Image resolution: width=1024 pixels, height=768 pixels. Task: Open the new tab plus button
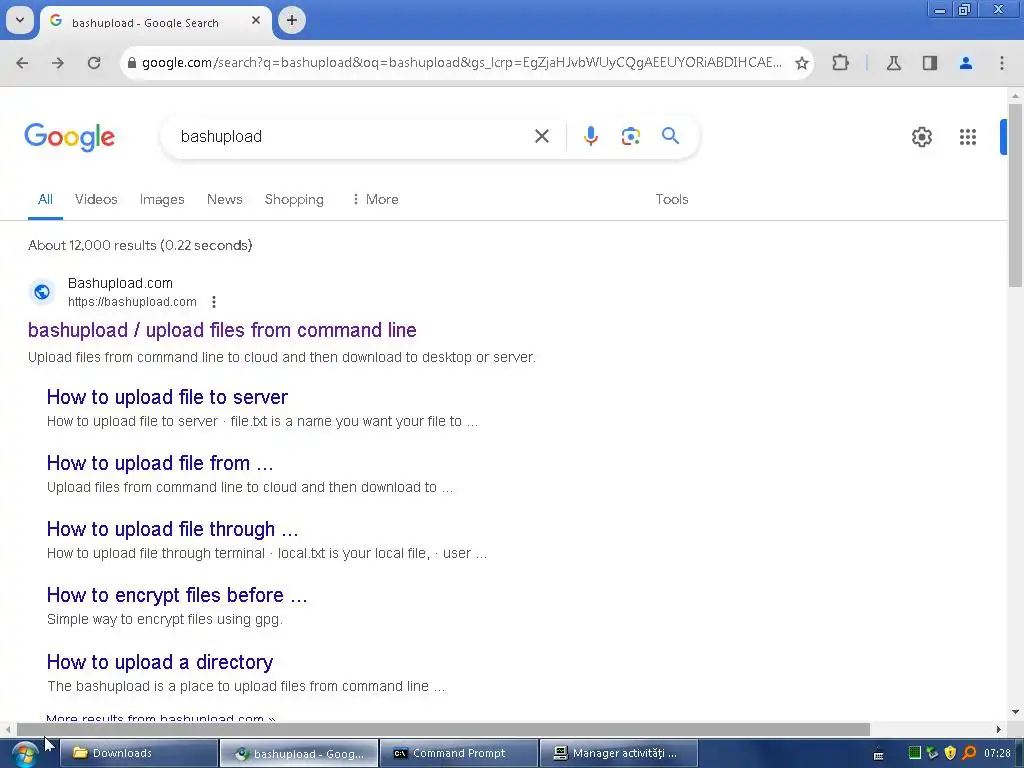point(292,20)
